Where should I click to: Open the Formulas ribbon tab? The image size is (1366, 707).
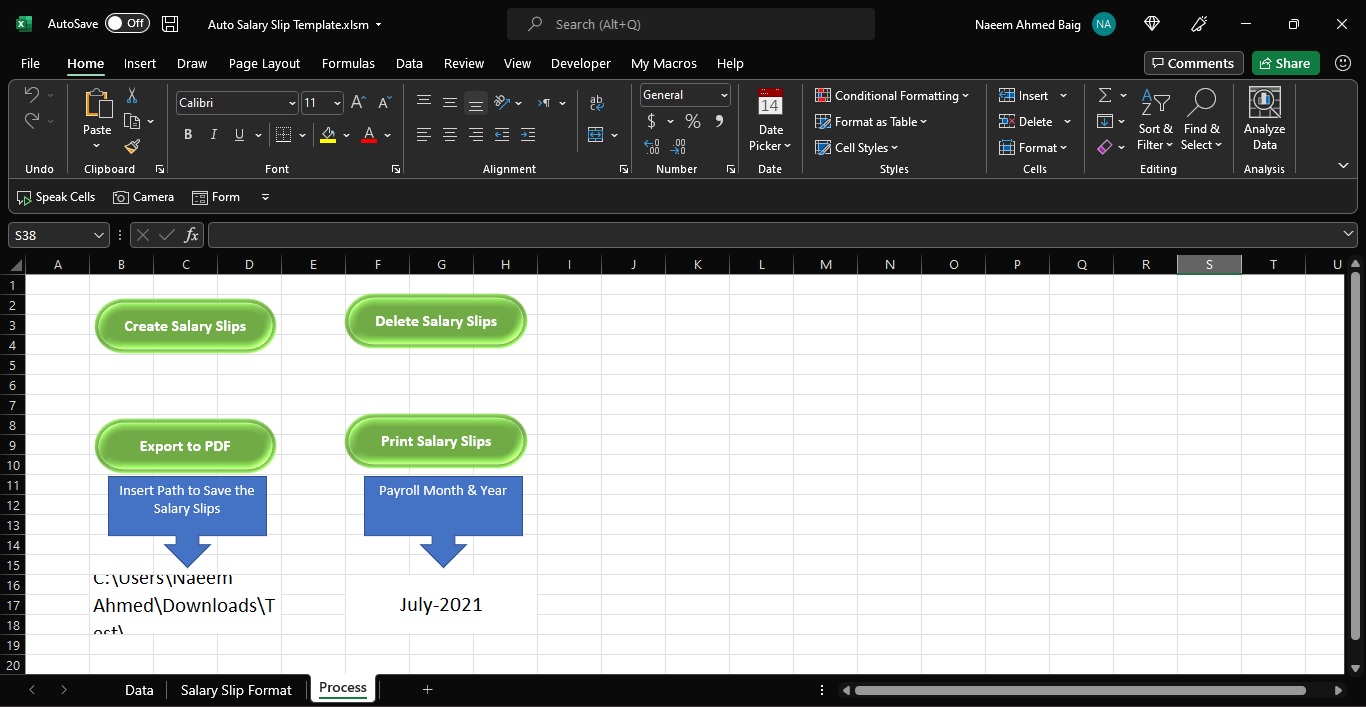pos(348,63)
